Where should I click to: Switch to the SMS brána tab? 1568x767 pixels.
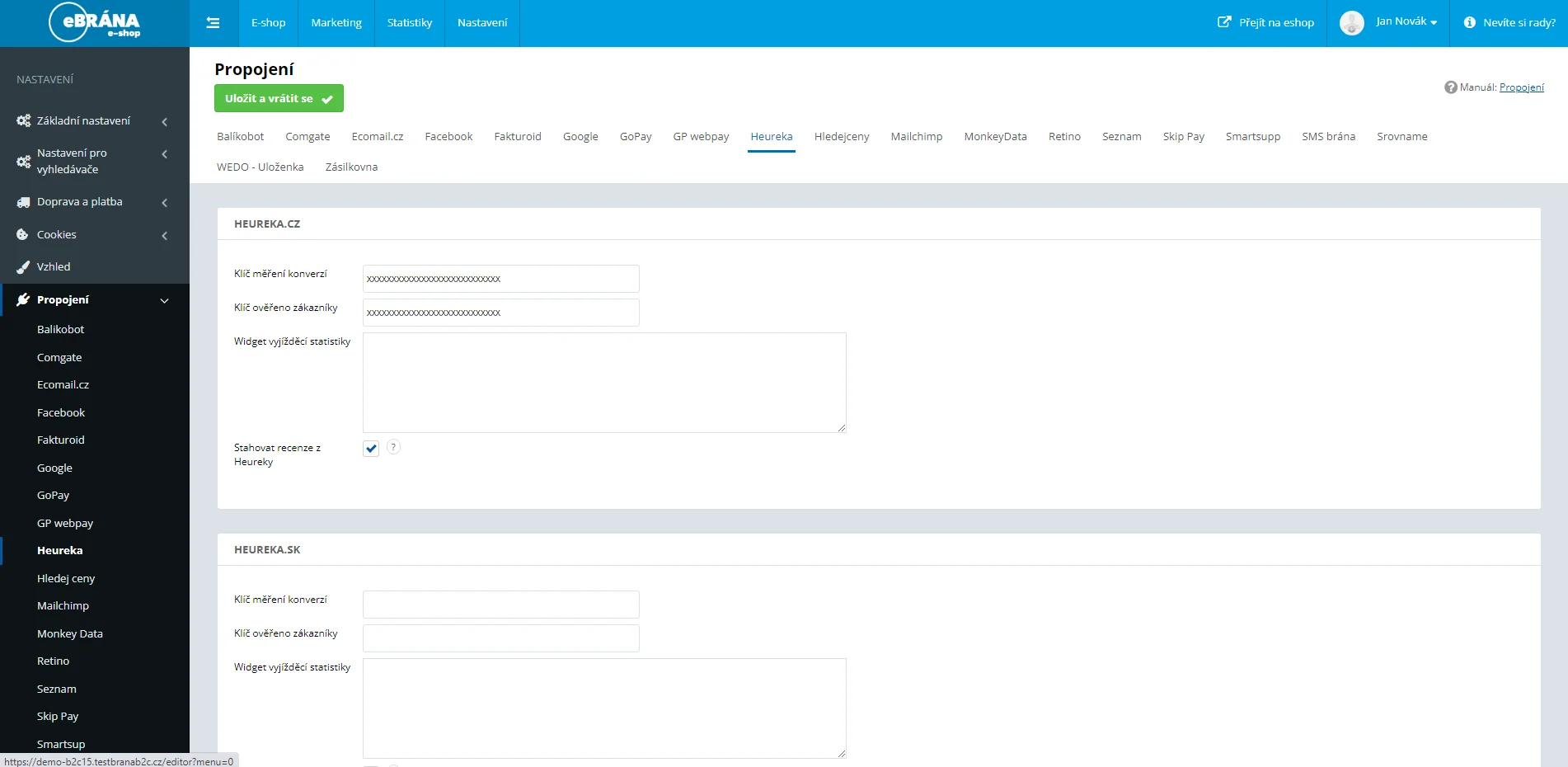pos(1328,137)
